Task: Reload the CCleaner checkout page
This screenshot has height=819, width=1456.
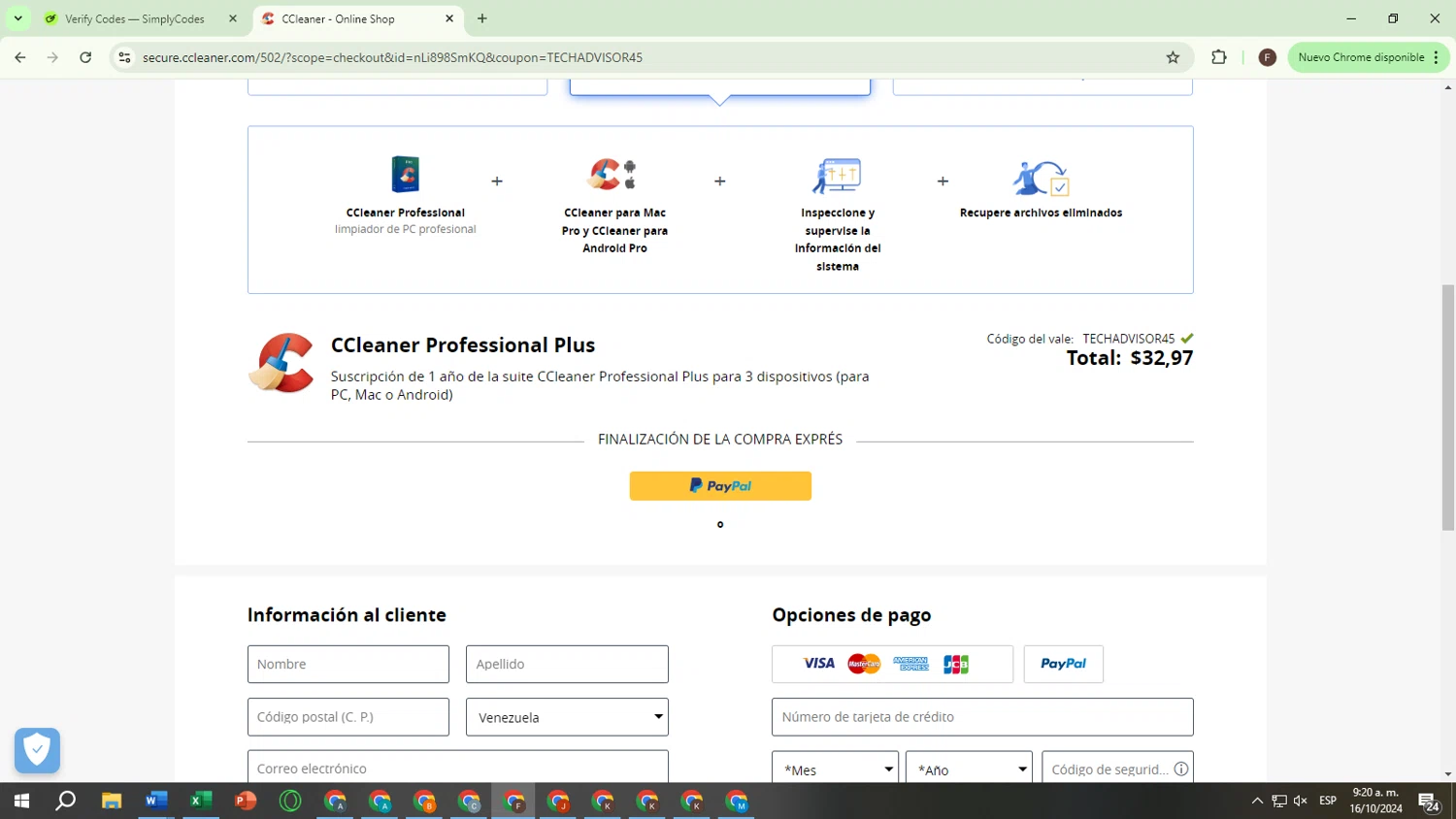Action: [x=85, y=57]
